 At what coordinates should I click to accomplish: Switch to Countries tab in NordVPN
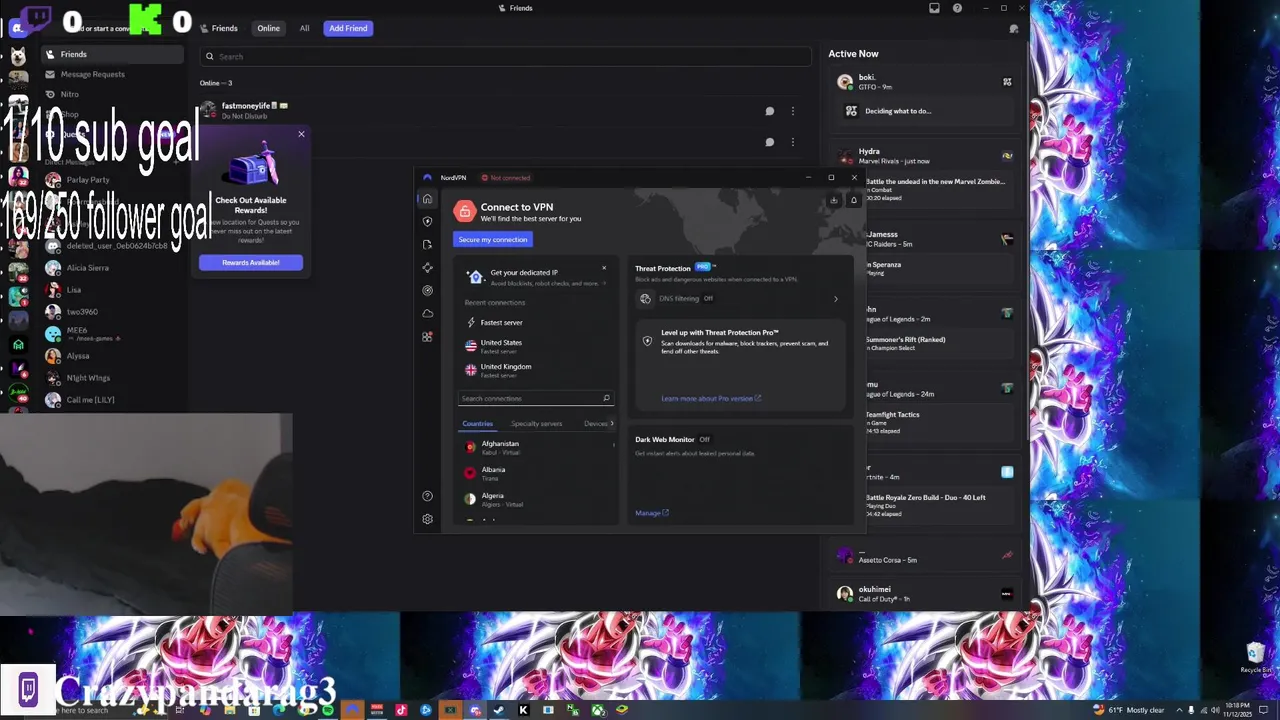[478, 424]
